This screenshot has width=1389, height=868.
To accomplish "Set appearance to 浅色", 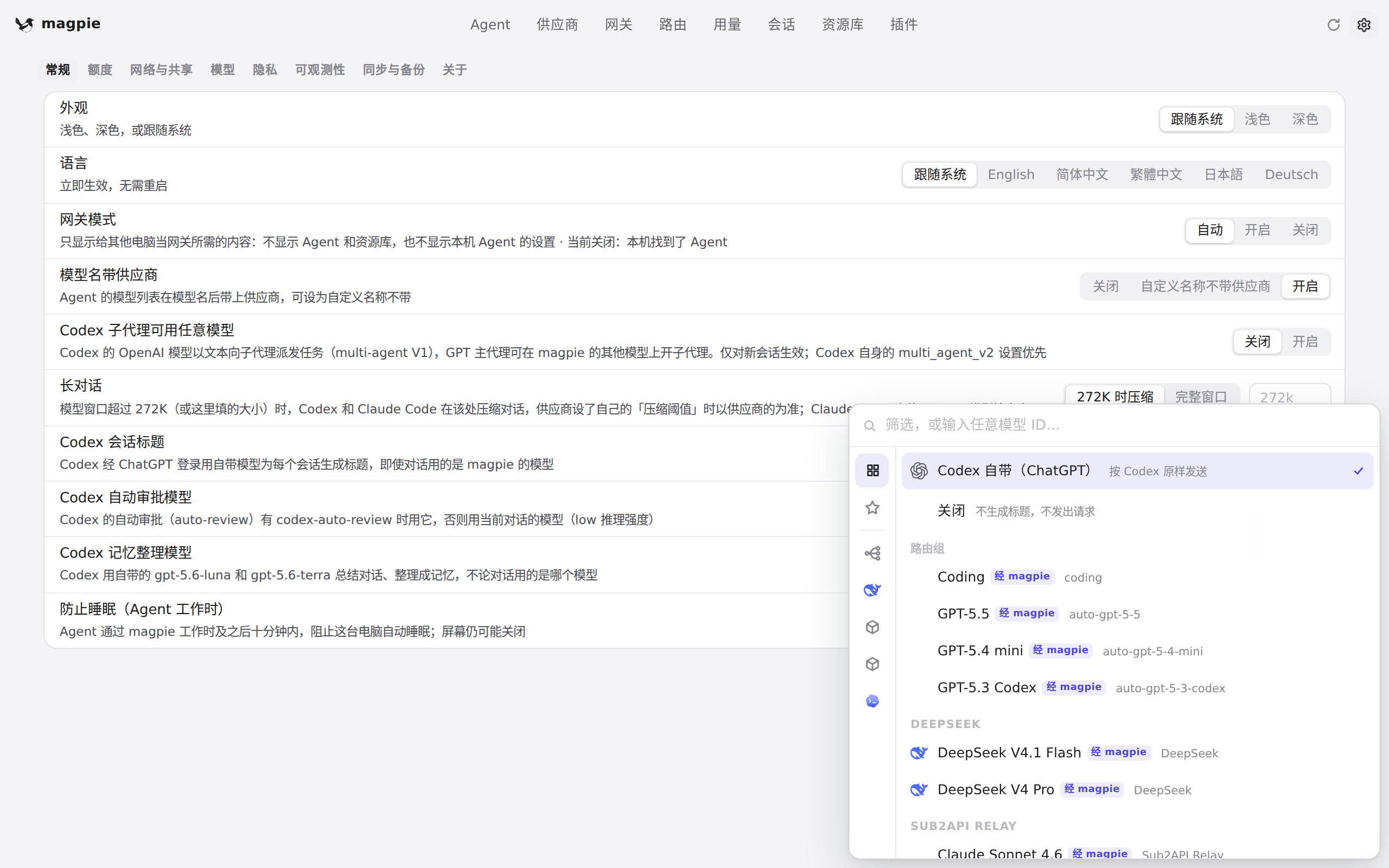I will coord(1257,119).
